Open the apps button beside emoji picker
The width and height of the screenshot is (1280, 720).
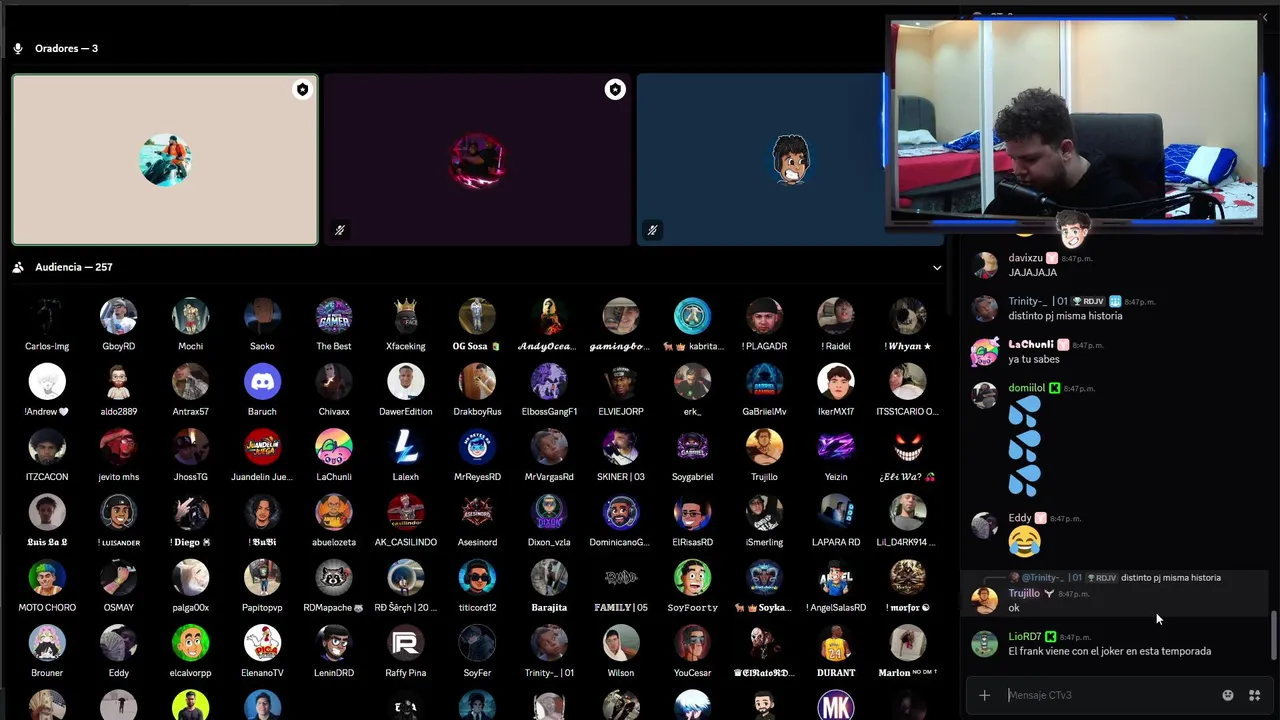[x=1254, y=695]
